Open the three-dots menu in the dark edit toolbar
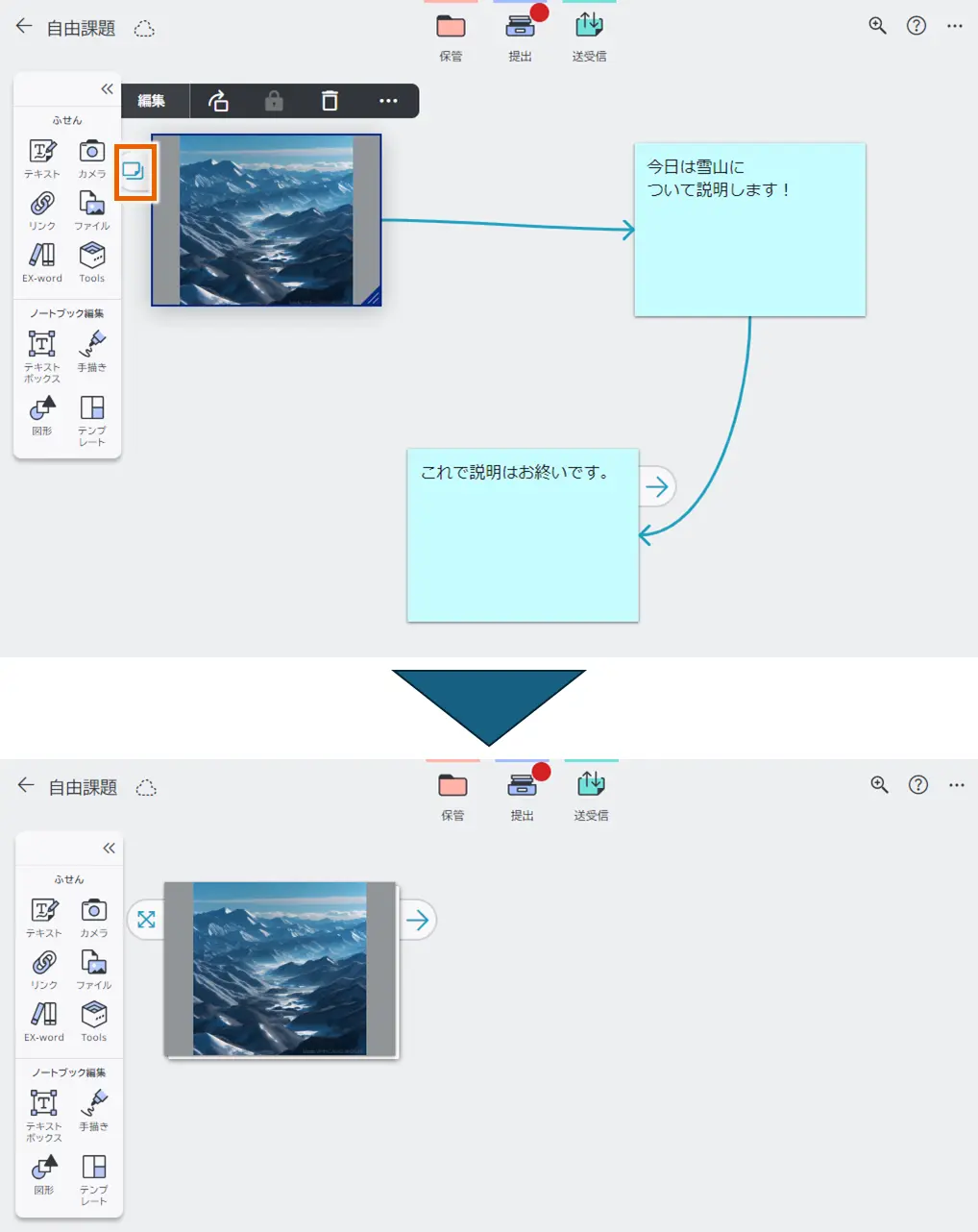Screen dimensions: 978x1232 [x=388, y=101]
